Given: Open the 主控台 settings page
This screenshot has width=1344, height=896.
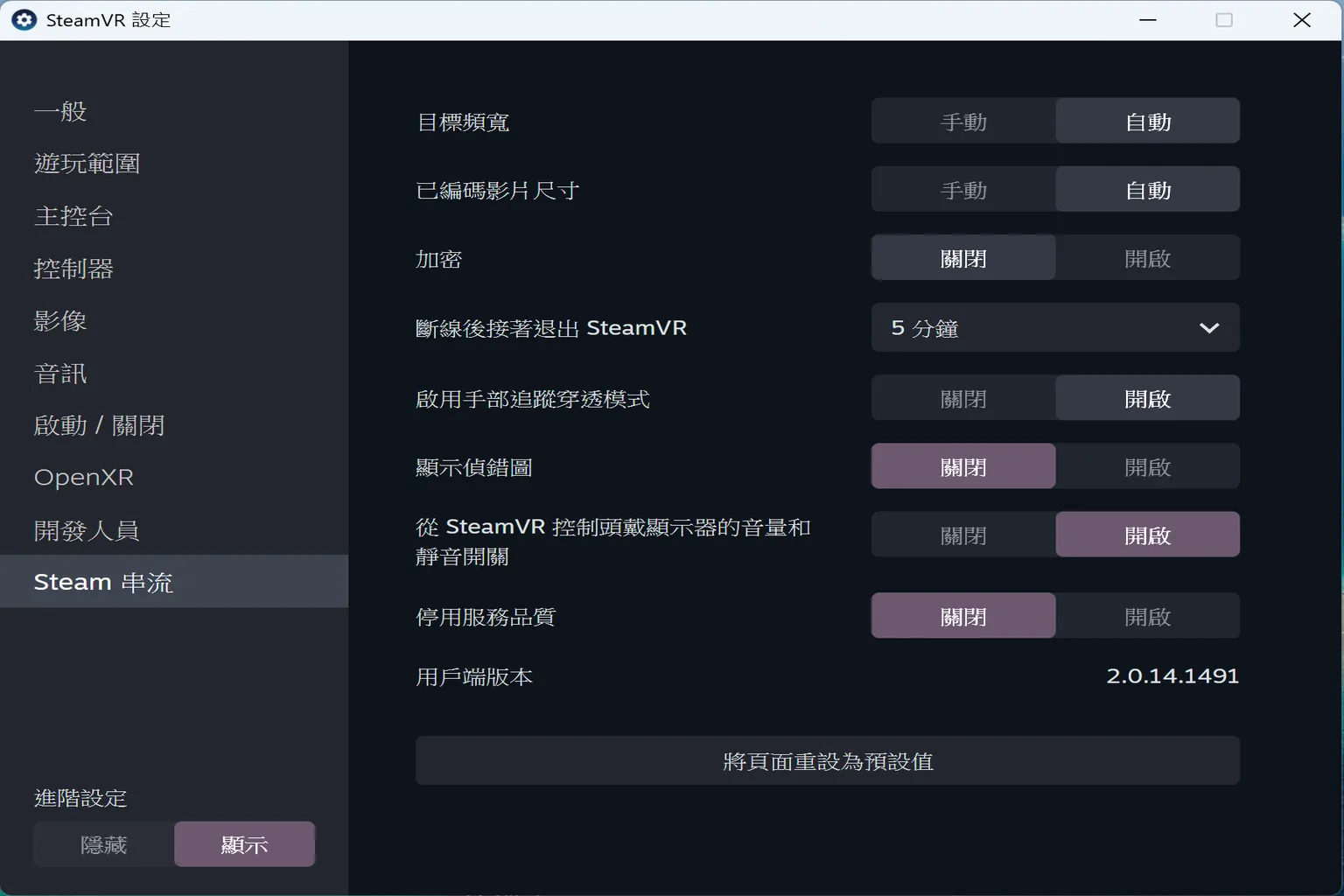Looking at the screenshot, I should pos(74,216).
